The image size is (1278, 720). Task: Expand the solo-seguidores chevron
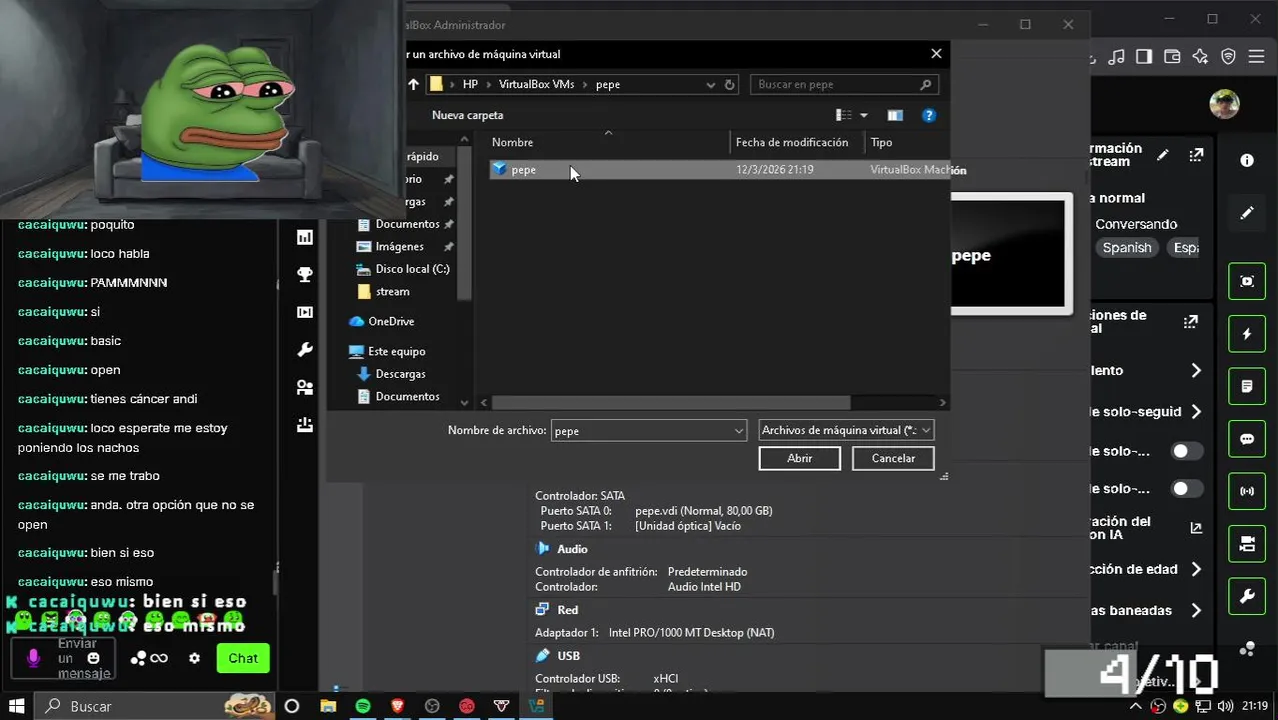(1196, 411)
